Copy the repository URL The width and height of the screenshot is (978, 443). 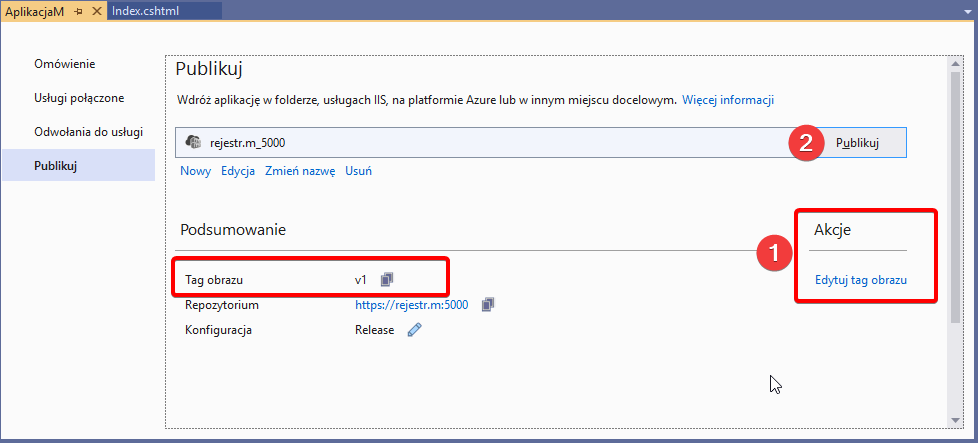(489, 305)
